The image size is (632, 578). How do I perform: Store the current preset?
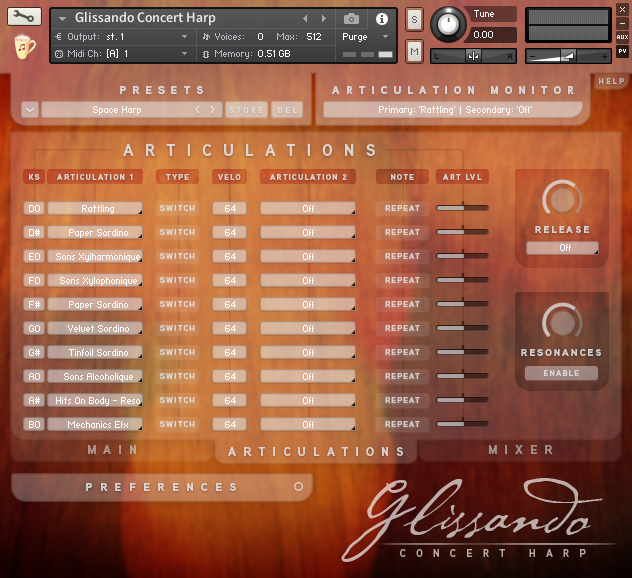click(x=246, y=110)
